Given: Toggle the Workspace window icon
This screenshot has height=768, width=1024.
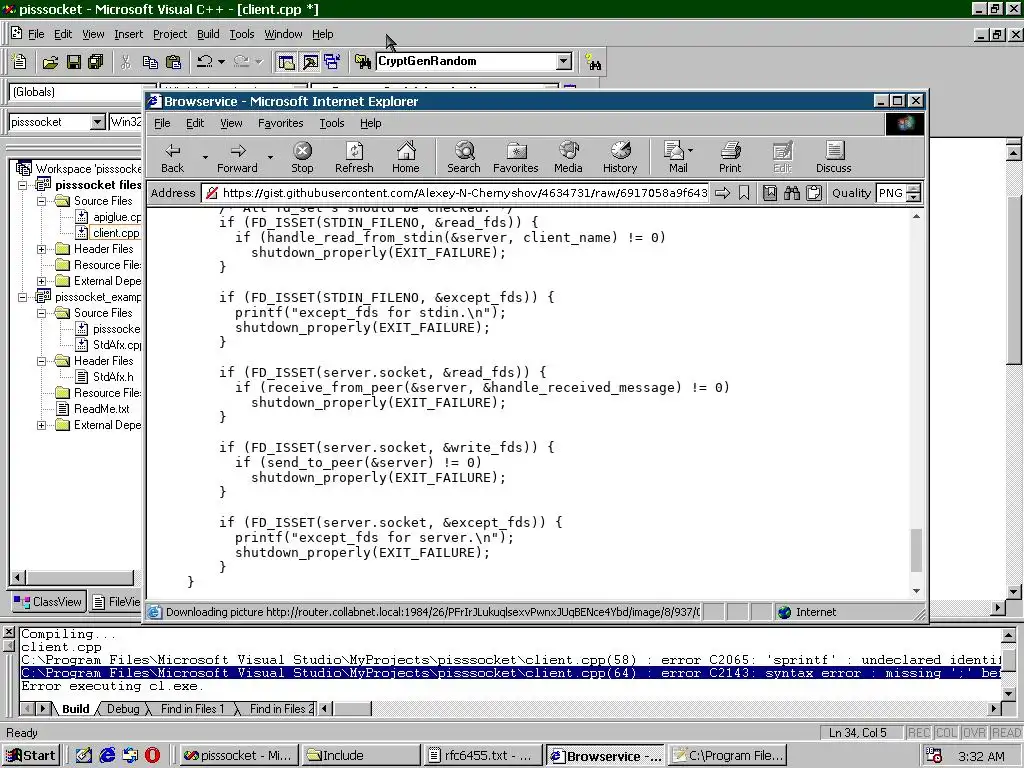Looking at the screenshot, I should click(287, 62).
